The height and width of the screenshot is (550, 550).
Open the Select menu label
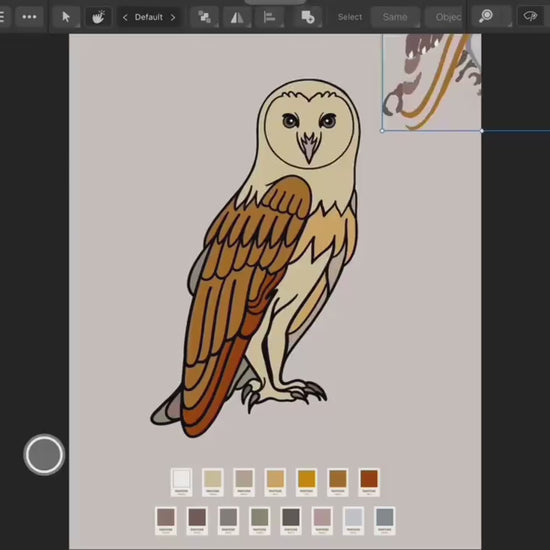click(x=350, y=17)
